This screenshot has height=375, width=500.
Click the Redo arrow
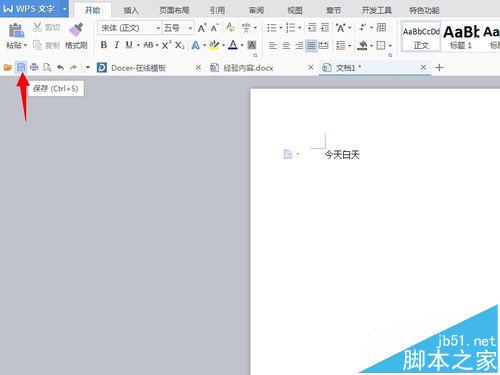73,68
